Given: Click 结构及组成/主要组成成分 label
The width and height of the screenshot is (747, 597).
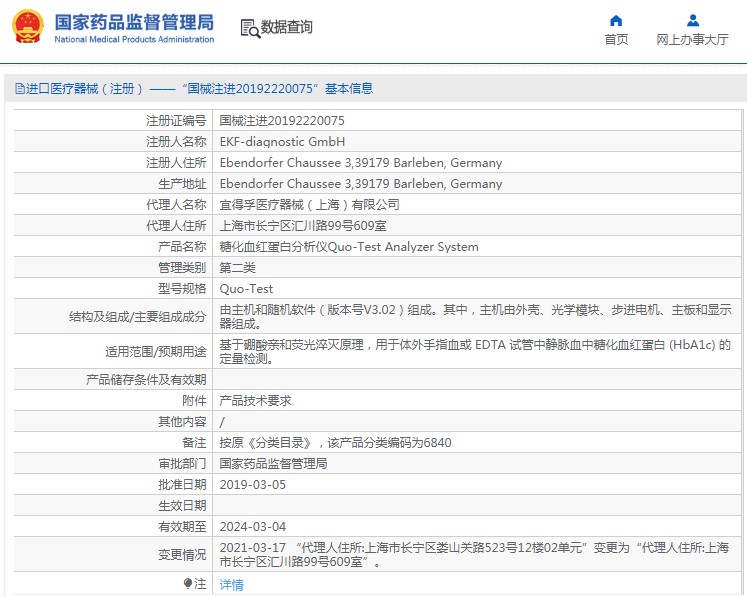Looking at the screenshot, I should point(138,316).
